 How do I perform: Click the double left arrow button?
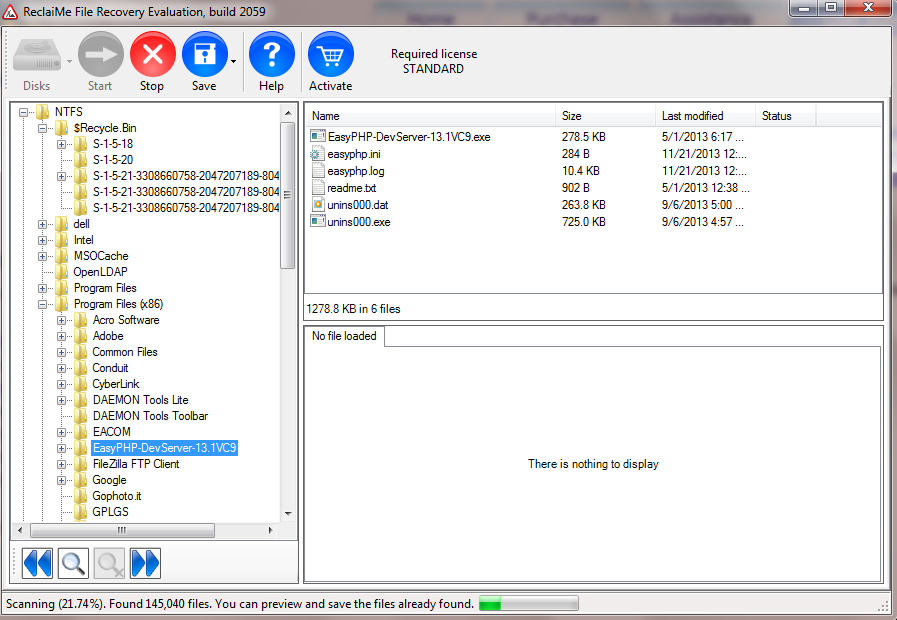[37, 564]
